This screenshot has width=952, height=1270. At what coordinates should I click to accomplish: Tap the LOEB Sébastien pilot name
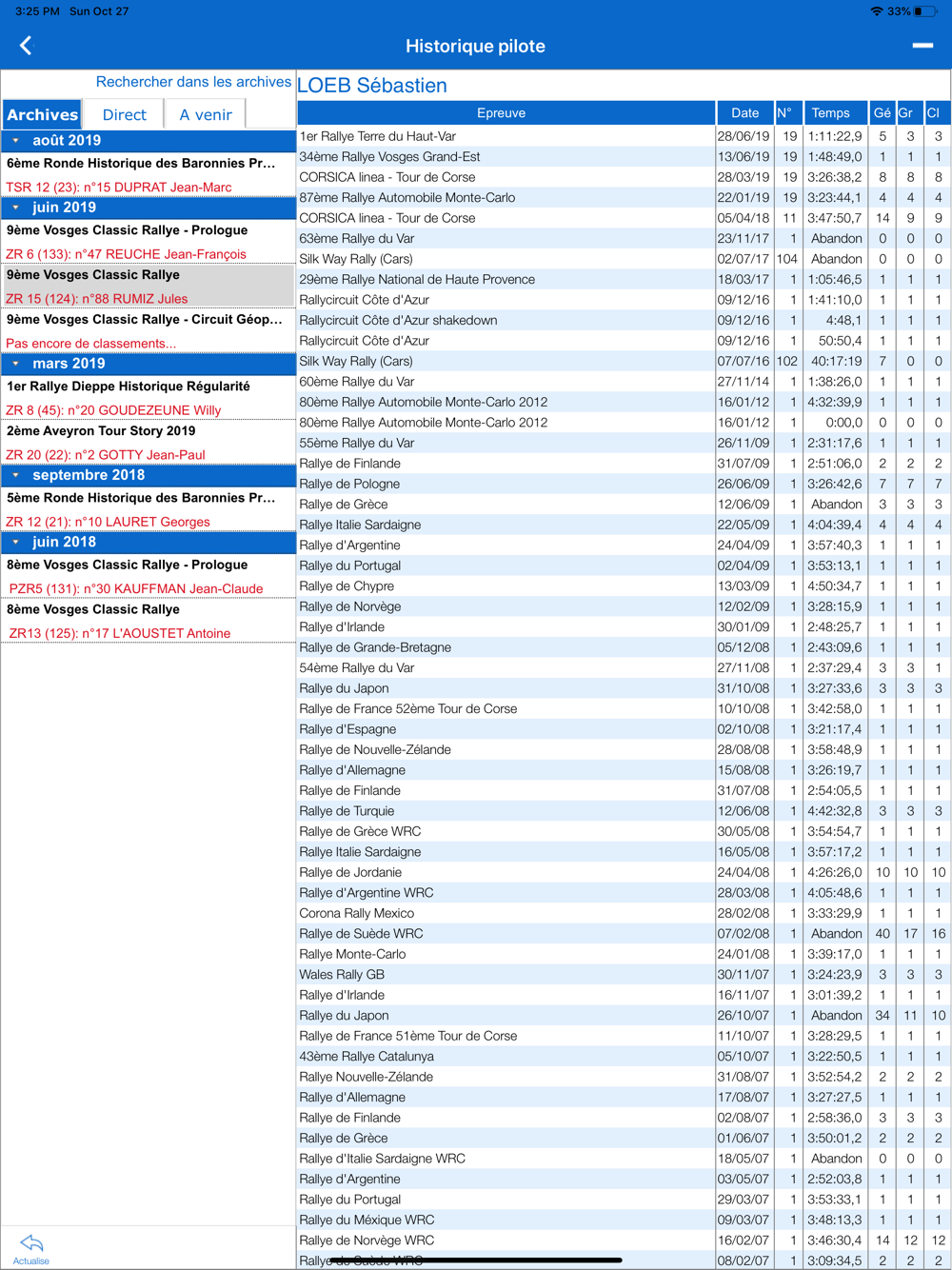[x=372, y=85]
